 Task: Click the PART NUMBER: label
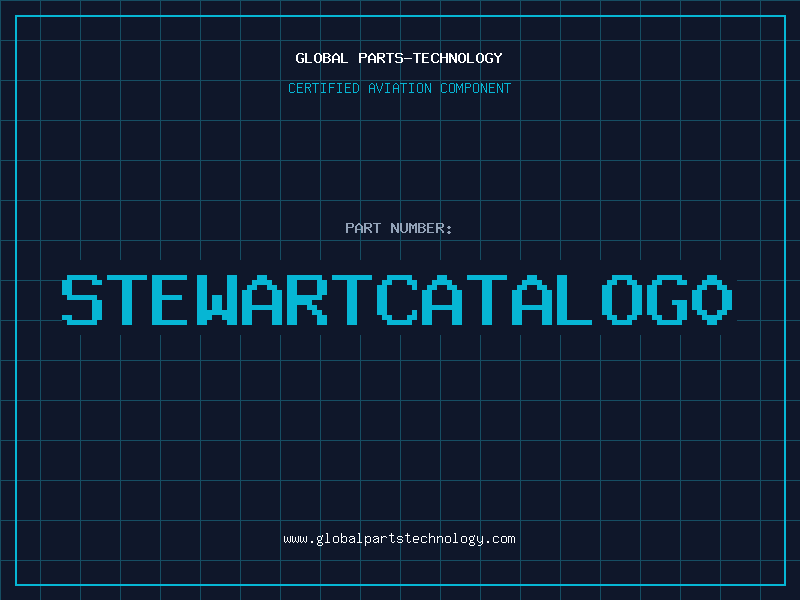[399, 228]
